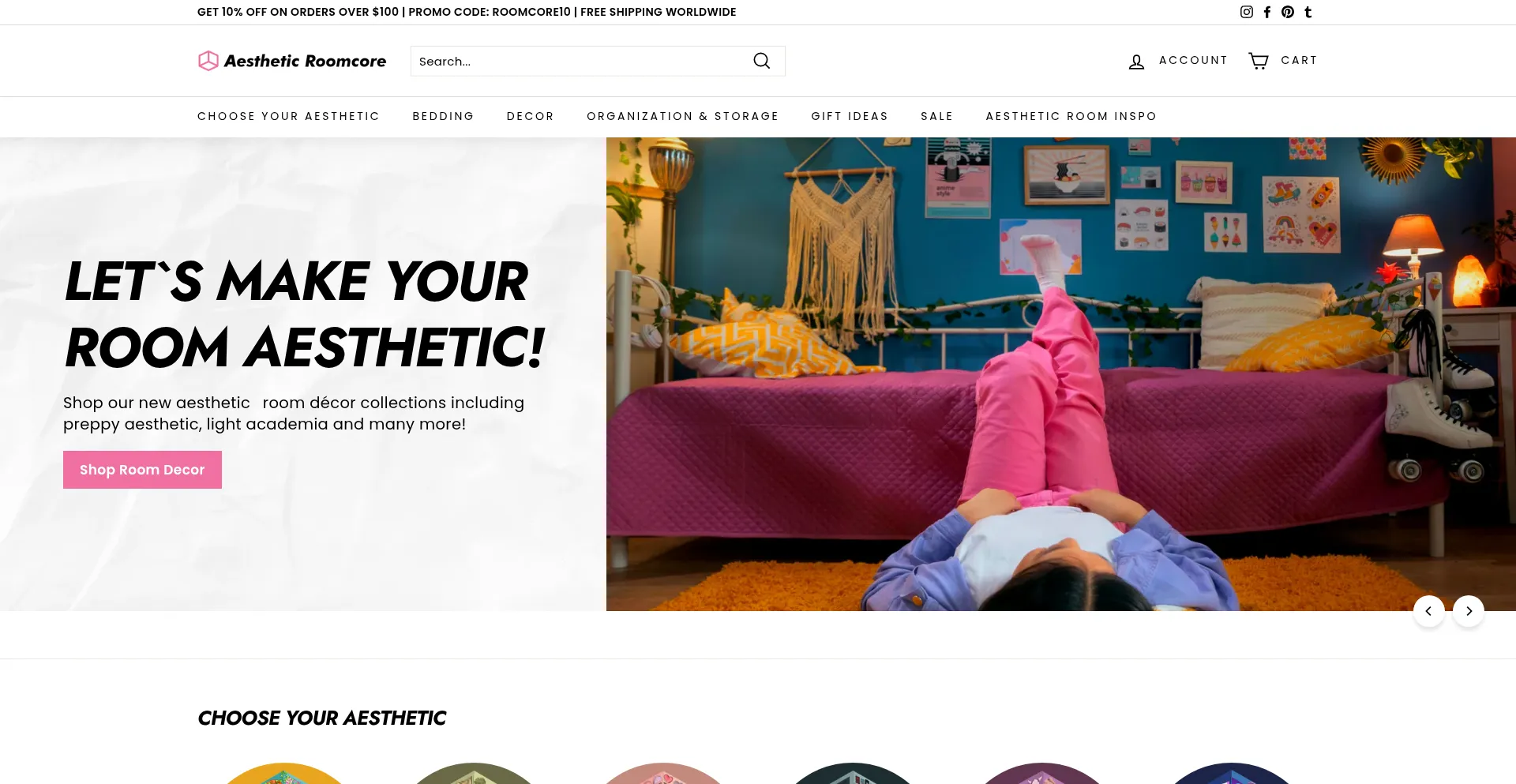Image resolution: width=1516 pixels, height=784 pixels.
Task: Open the Pinterest social icon
Action: (1288, 12)
